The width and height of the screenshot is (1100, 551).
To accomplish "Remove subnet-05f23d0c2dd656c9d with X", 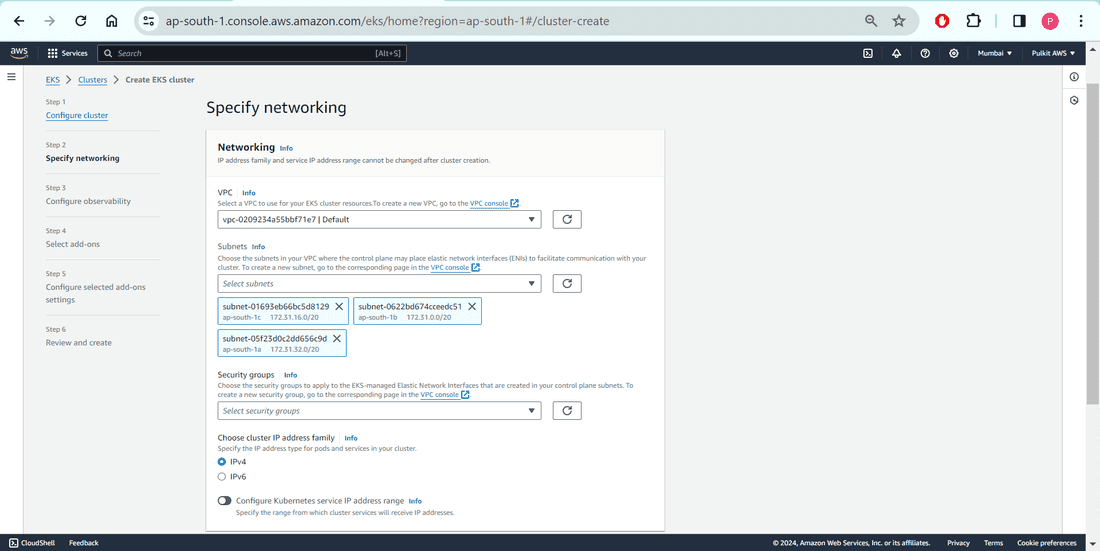I will pyautogui.click(x=337, y=338).
